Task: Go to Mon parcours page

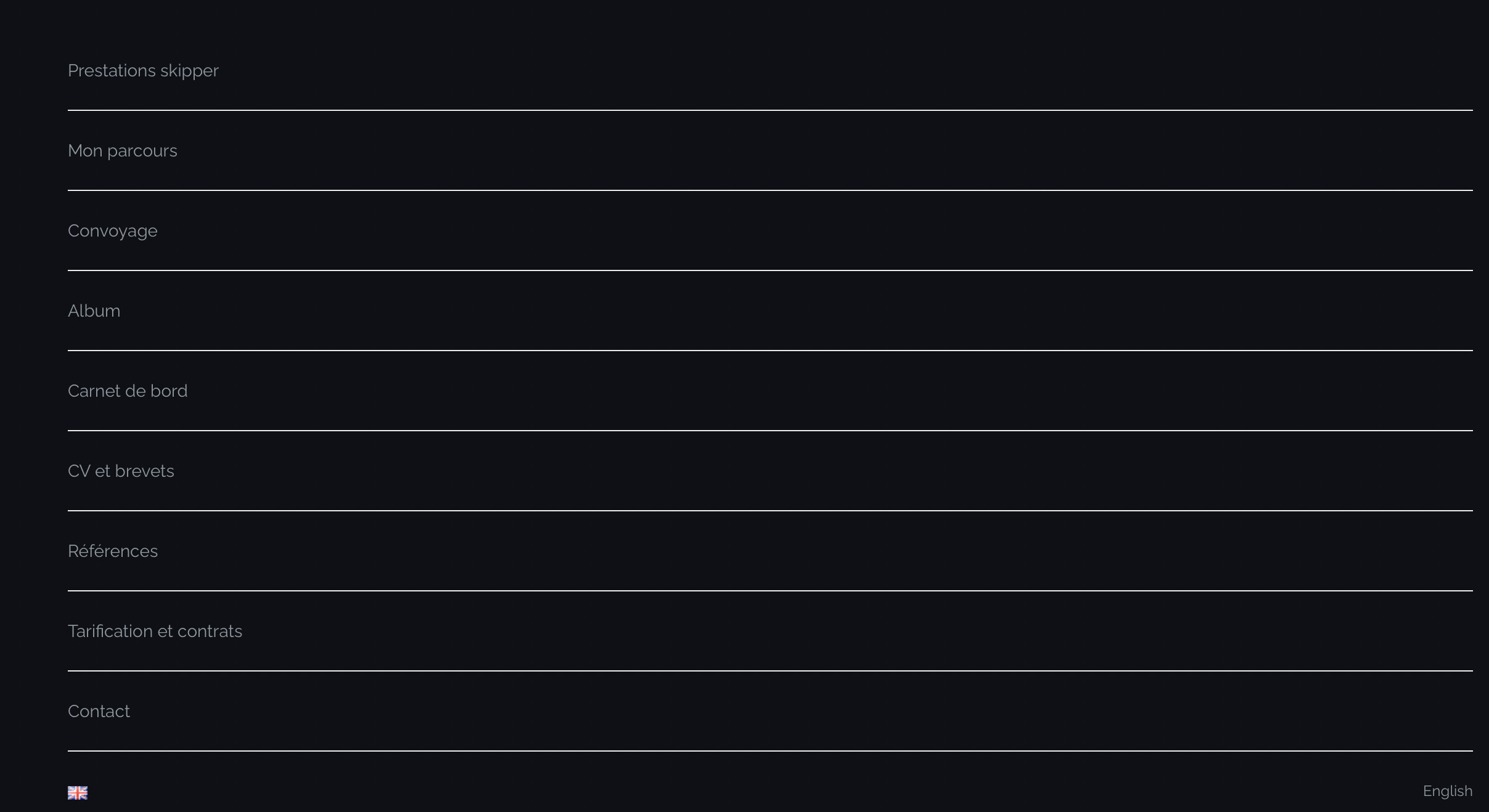Action: tap(123, 151)
